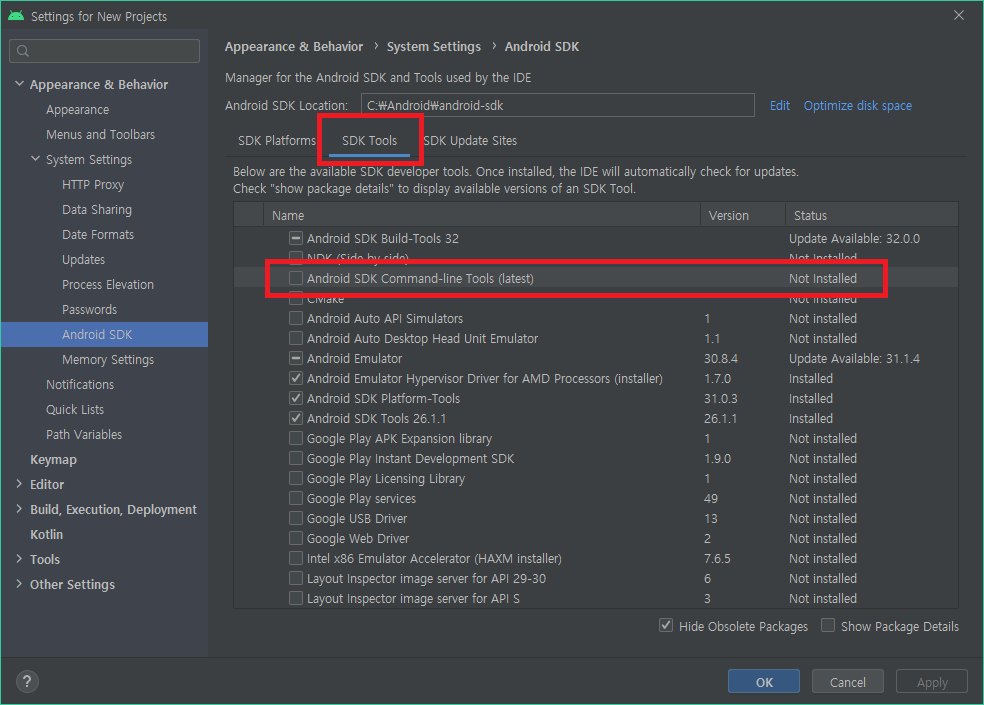Screen dimensions: 984x705
Task: Open Menus and Toolbars settings
Action: [100, 134]
